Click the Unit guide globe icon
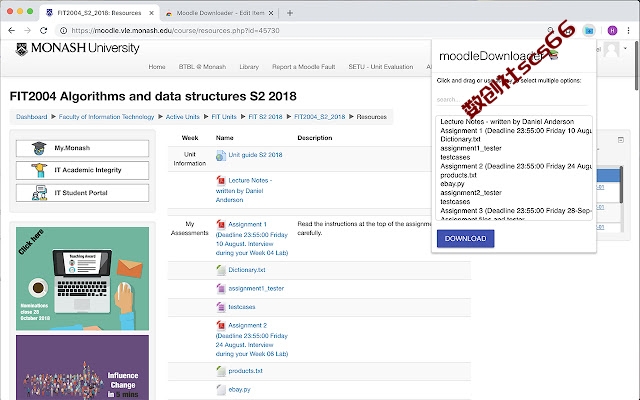This screenshot has width=640, height=400. point(221,156)
